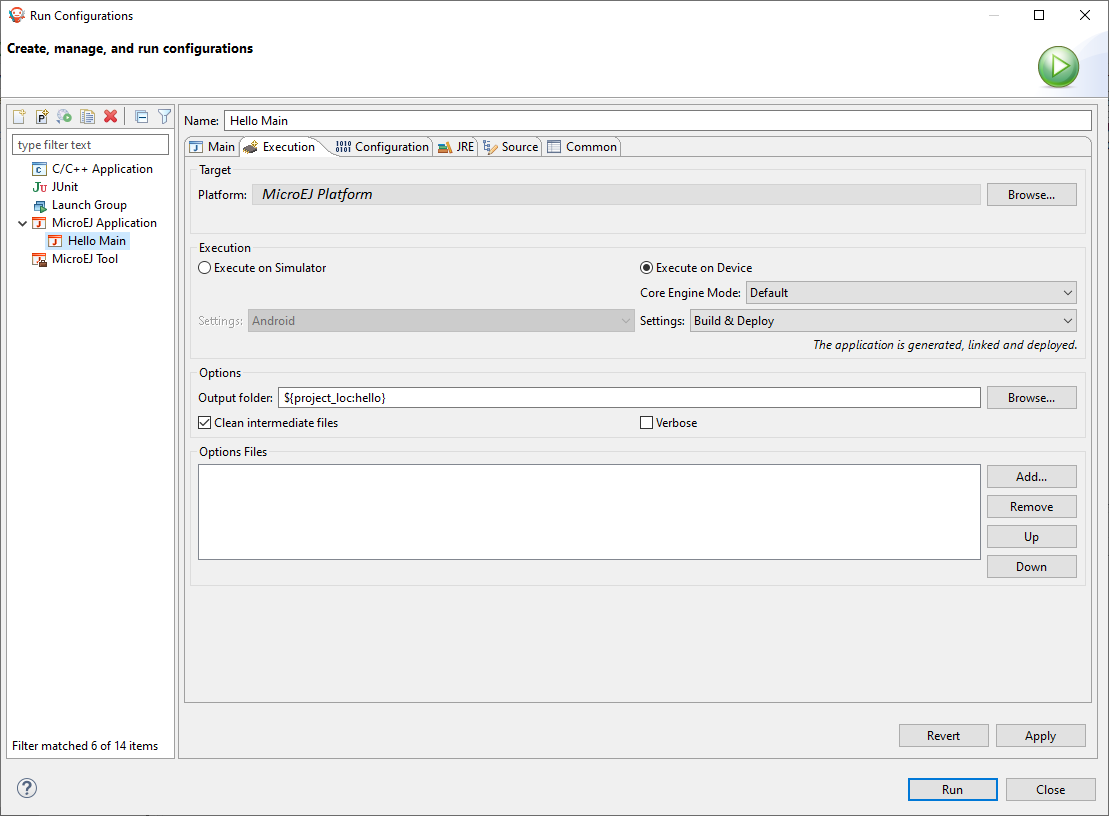The height and width of the screenshot is (816, 1109).
Task: Click Add to add an options file
Action: click(x=1031, y=477)
